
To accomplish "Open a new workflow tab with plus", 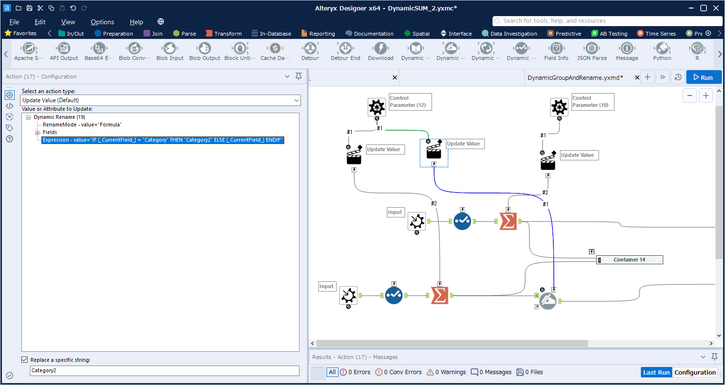I will [647, 77].
